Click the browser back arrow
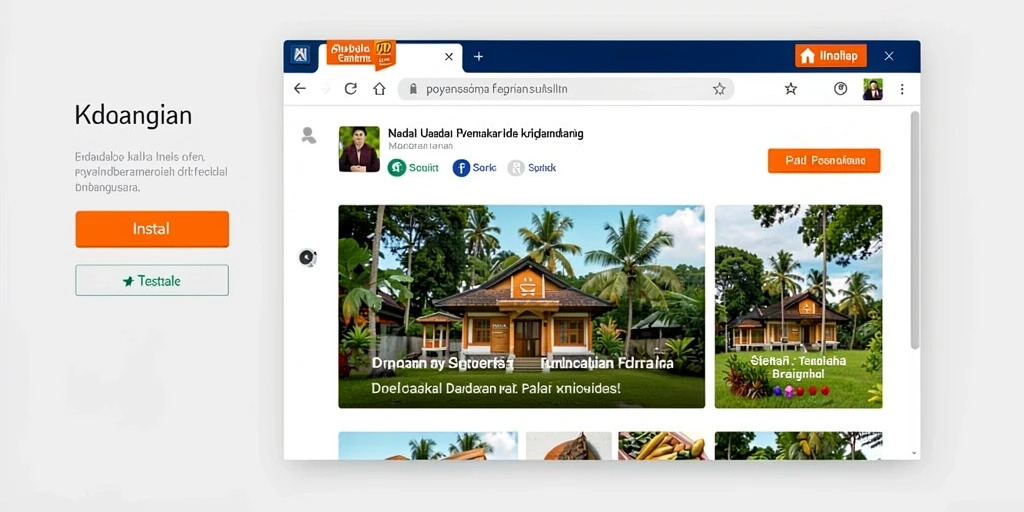This screenshot has width=1024, height=512. coord(300,89)
